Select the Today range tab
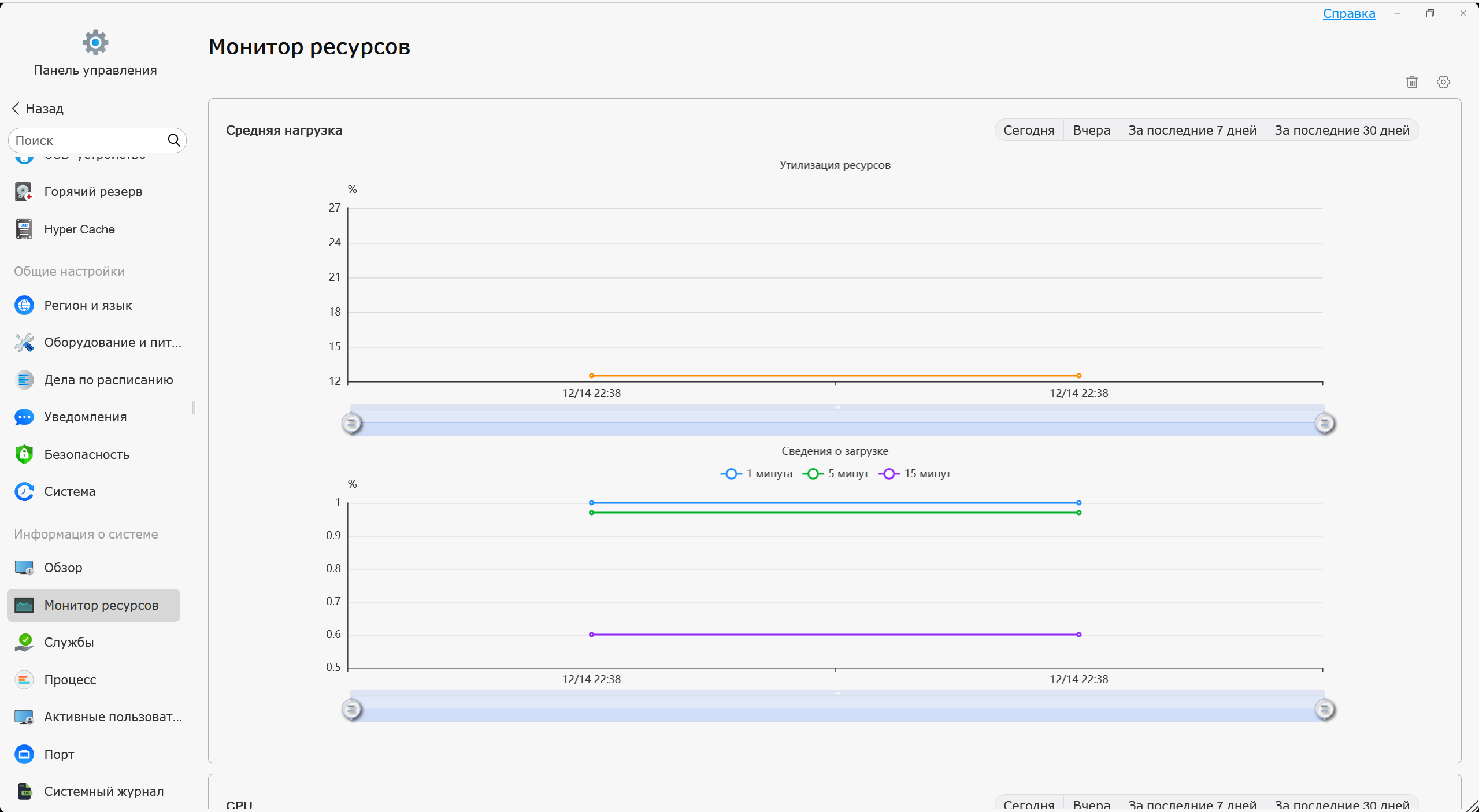This screenshot has width=1479, height=812. tap(1028, 131)
